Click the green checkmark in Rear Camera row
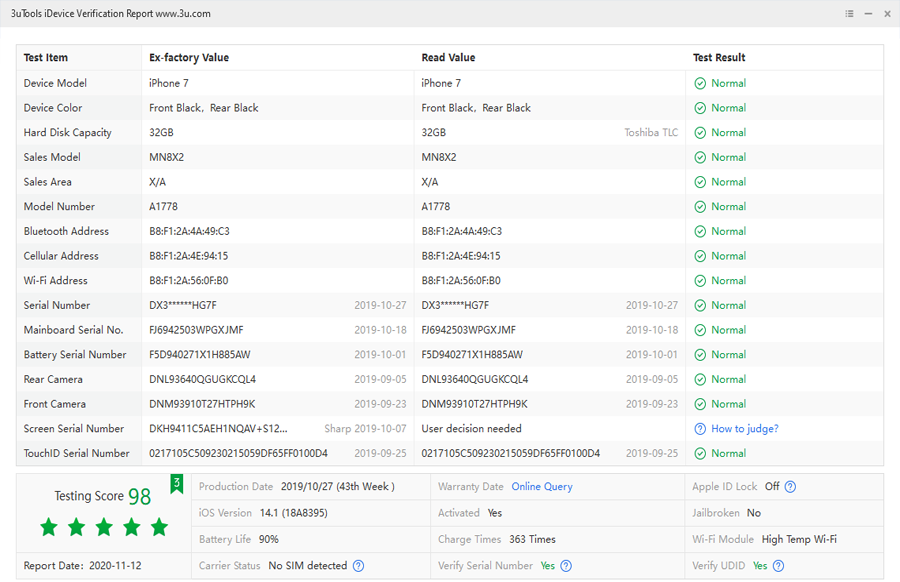 (700, 379)
